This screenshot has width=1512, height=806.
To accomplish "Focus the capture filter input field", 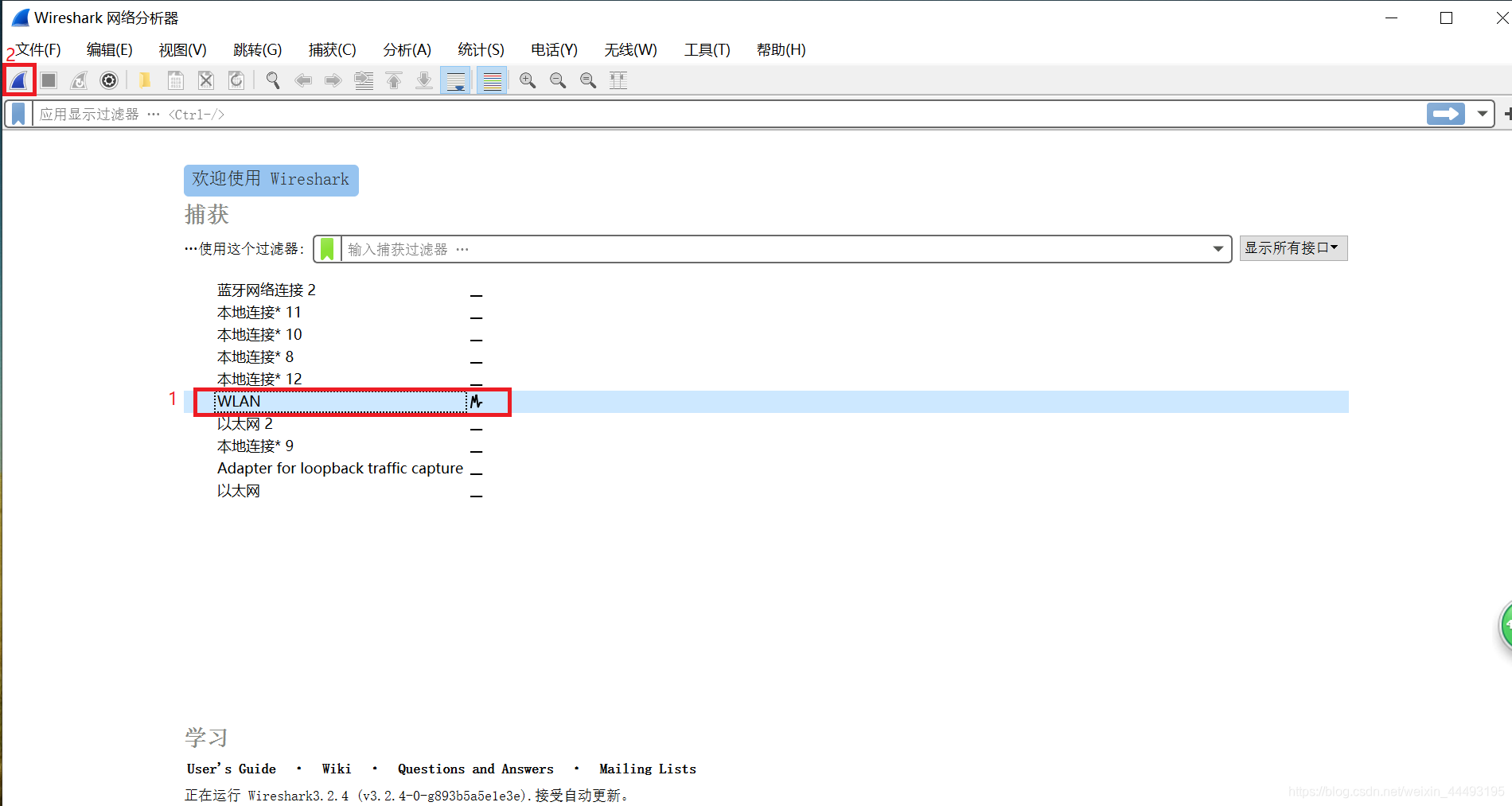I will pyautogui.click(x=774, y=249).
